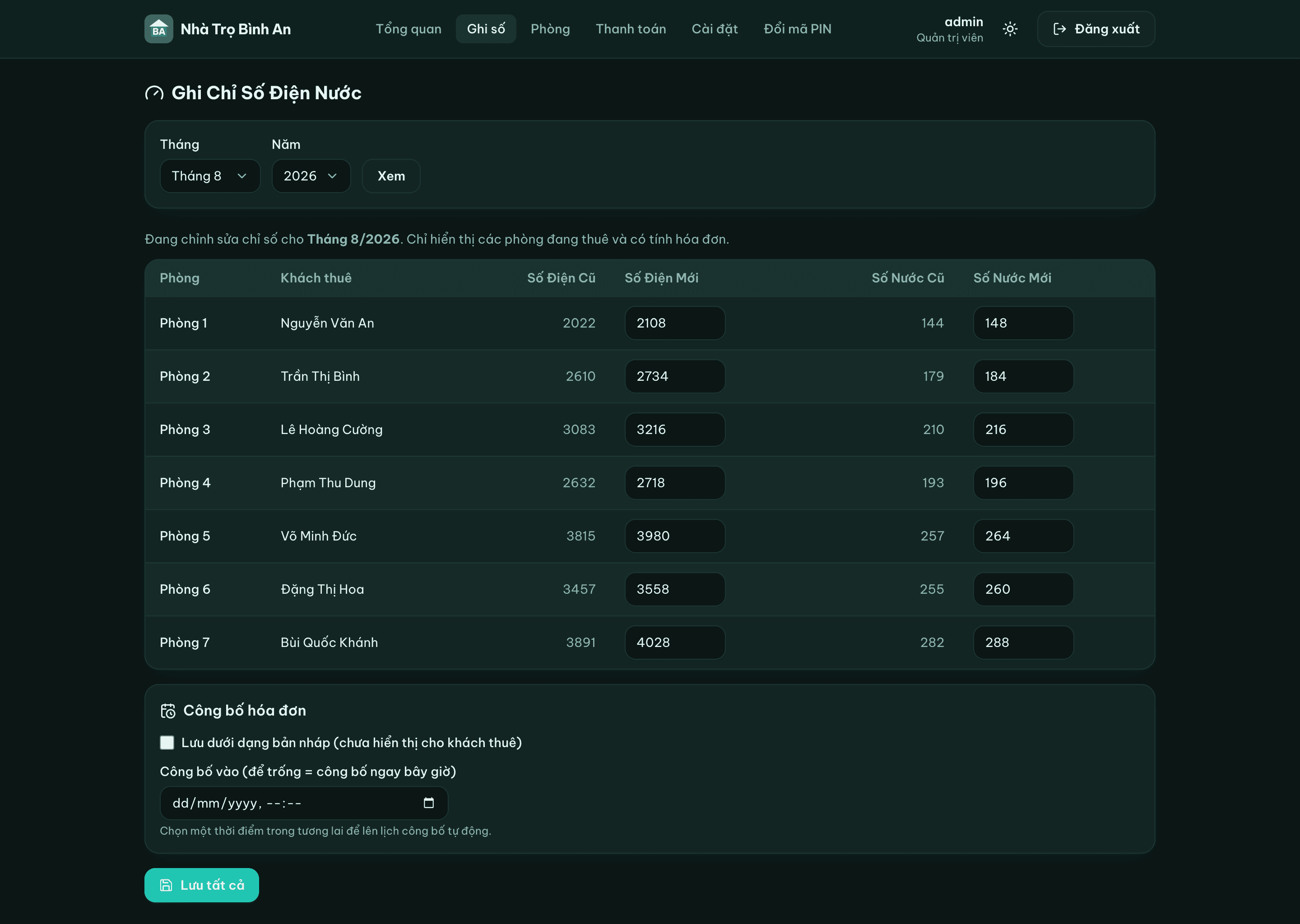This screenshot has width=1300, height=924.
Task: Open the Đổi mã PIN tab
Action: pos(798,29)
